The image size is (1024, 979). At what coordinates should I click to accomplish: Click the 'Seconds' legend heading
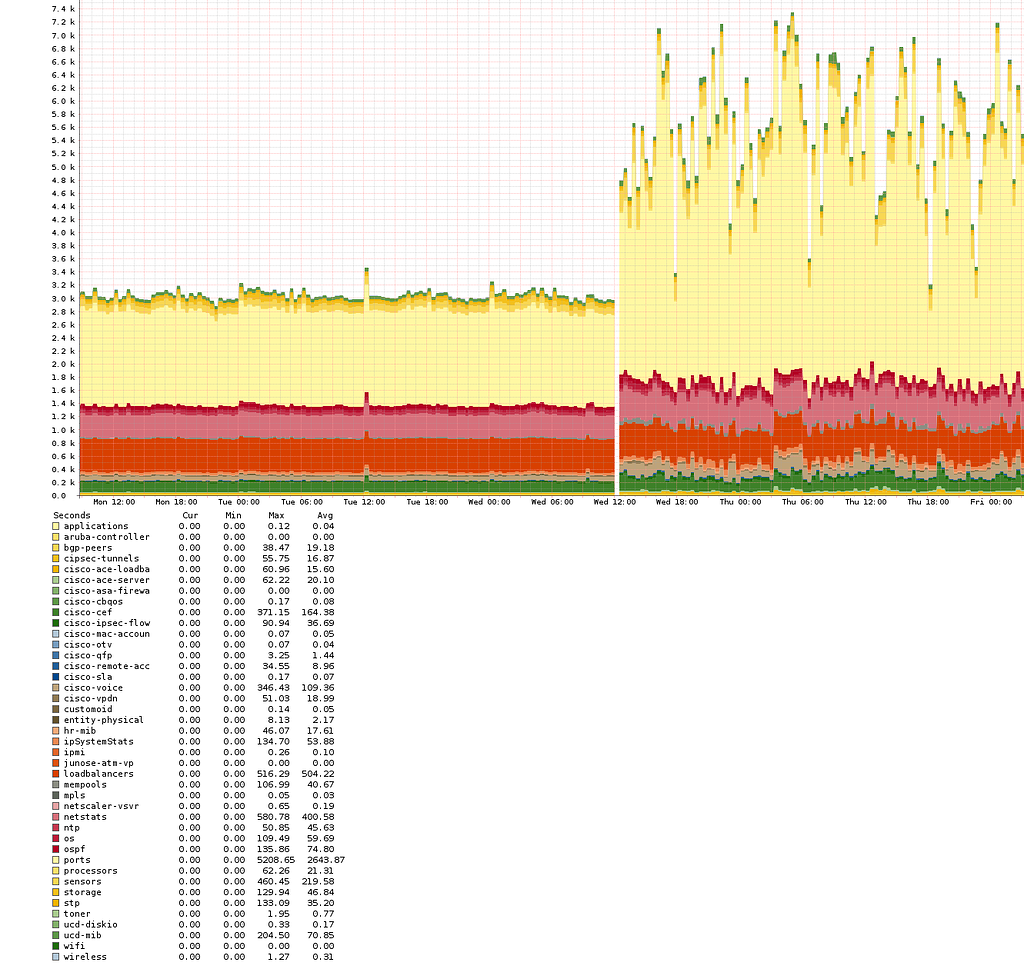(x=72, y=515)
